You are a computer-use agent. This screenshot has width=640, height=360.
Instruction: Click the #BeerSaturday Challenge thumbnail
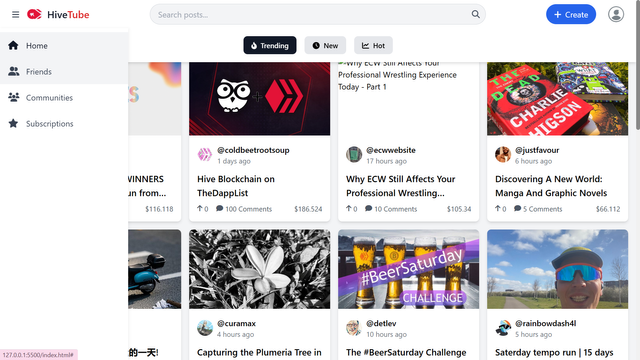coord(409,269)
